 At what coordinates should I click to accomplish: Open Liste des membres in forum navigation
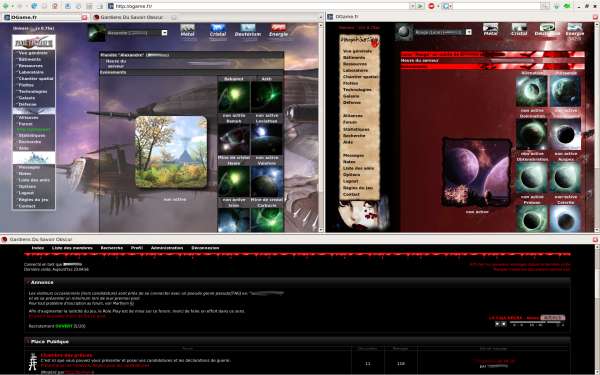pyautogui.click(x=72, y=248)
